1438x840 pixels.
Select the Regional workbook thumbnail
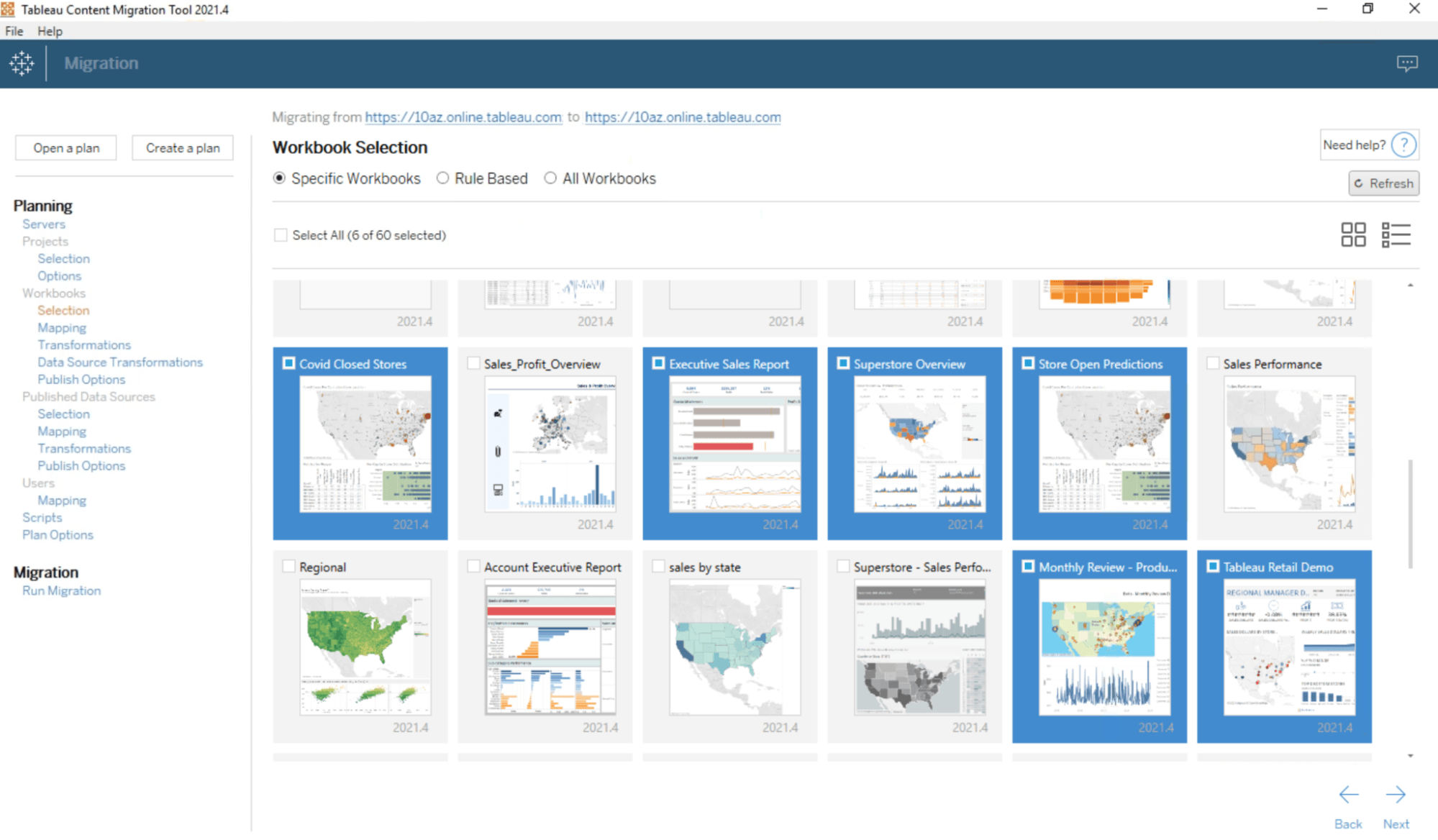point(365,647)
